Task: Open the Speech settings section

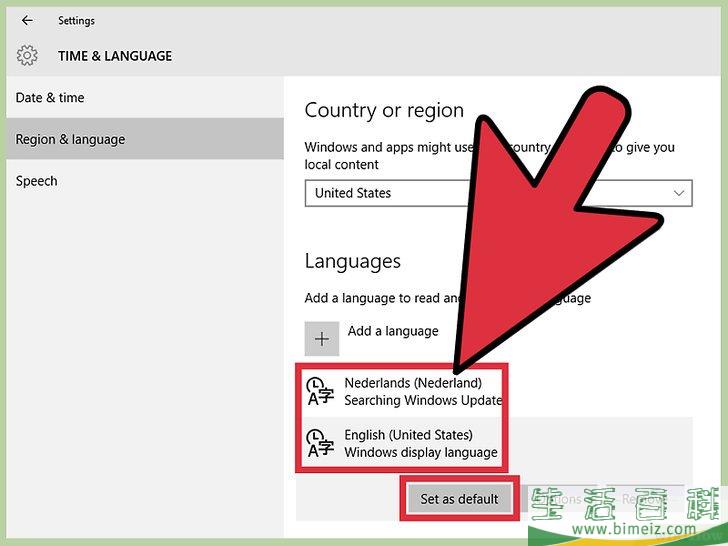Action: click(x=145, y=181)
